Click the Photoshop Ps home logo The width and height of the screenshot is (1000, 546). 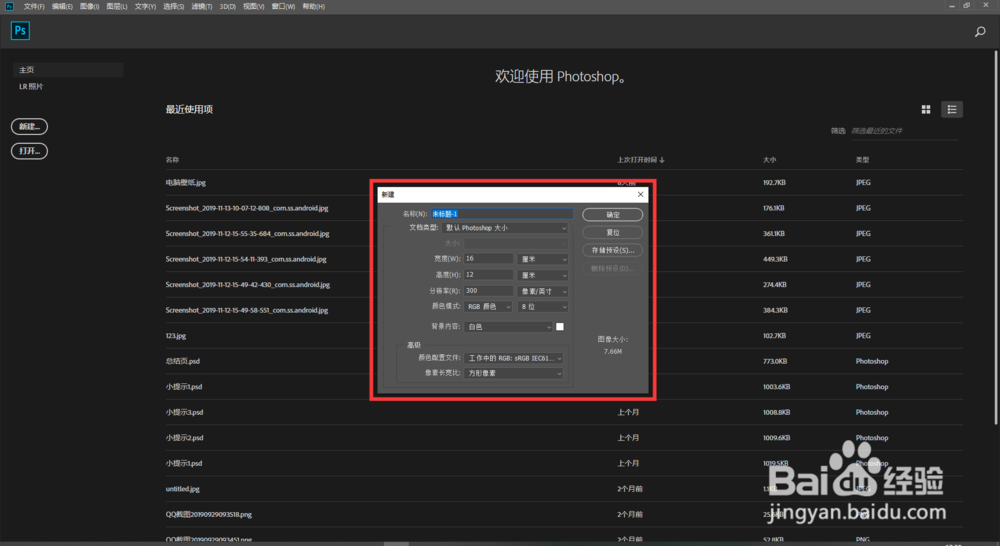click(20, 31)
